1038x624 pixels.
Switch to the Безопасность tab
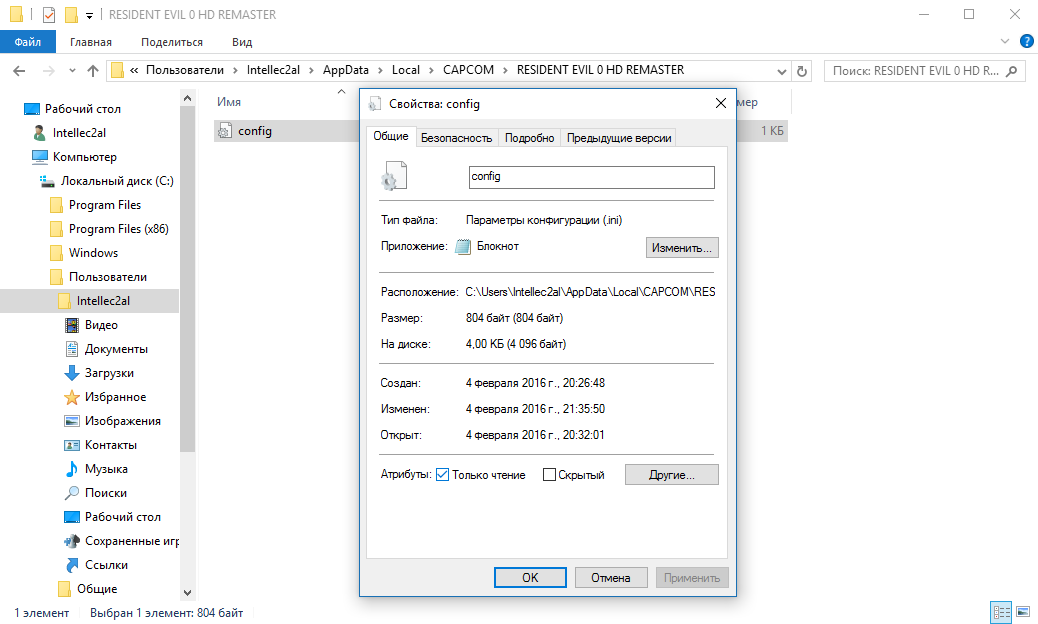point(456,138)
